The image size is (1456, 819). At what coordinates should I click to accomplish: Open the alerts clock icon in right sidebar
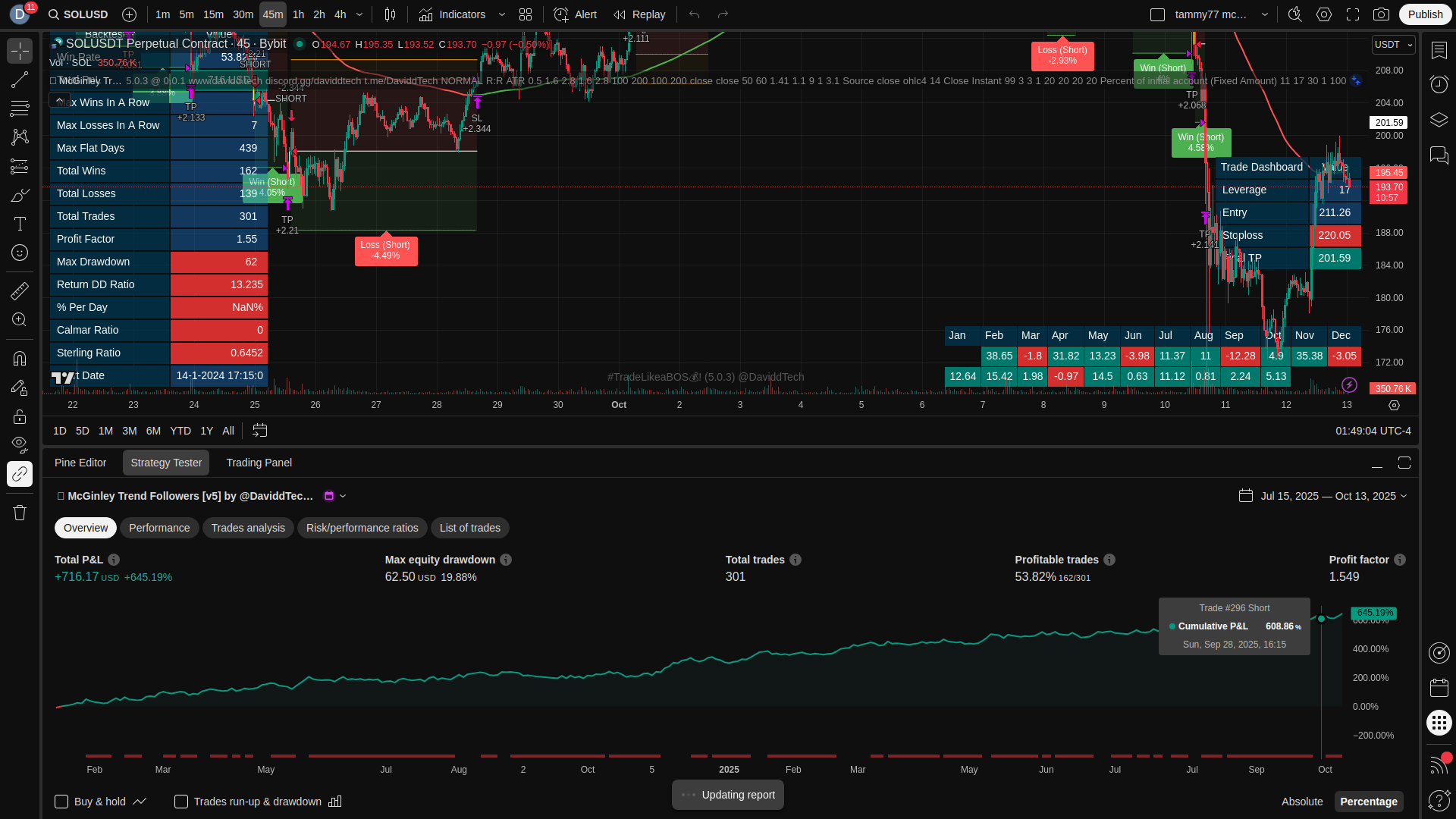(x=1439, y=84)
